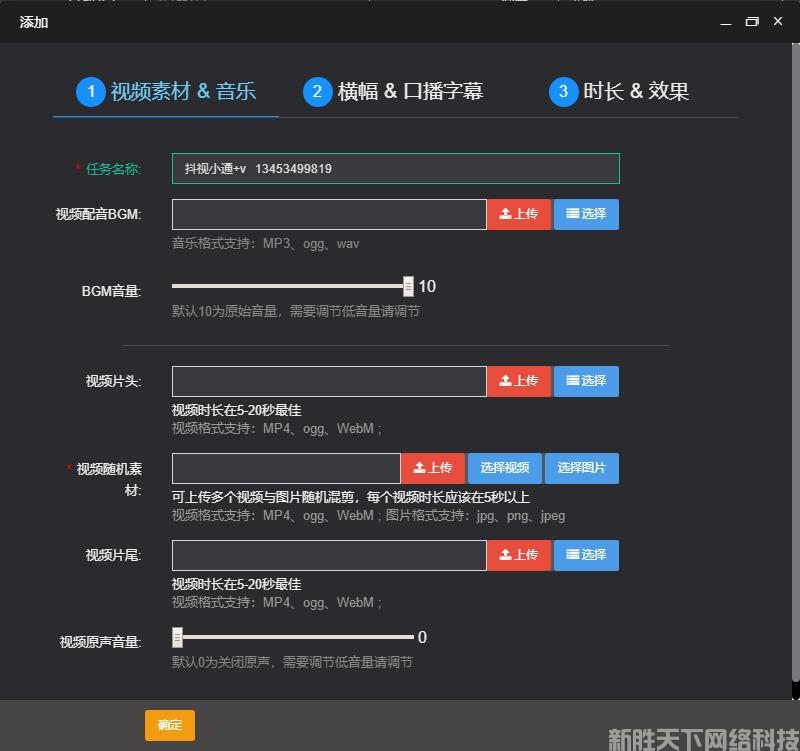Click the 视频片头 input field
The width and height of the screenshot is (800, 751).
pos(329,381)
